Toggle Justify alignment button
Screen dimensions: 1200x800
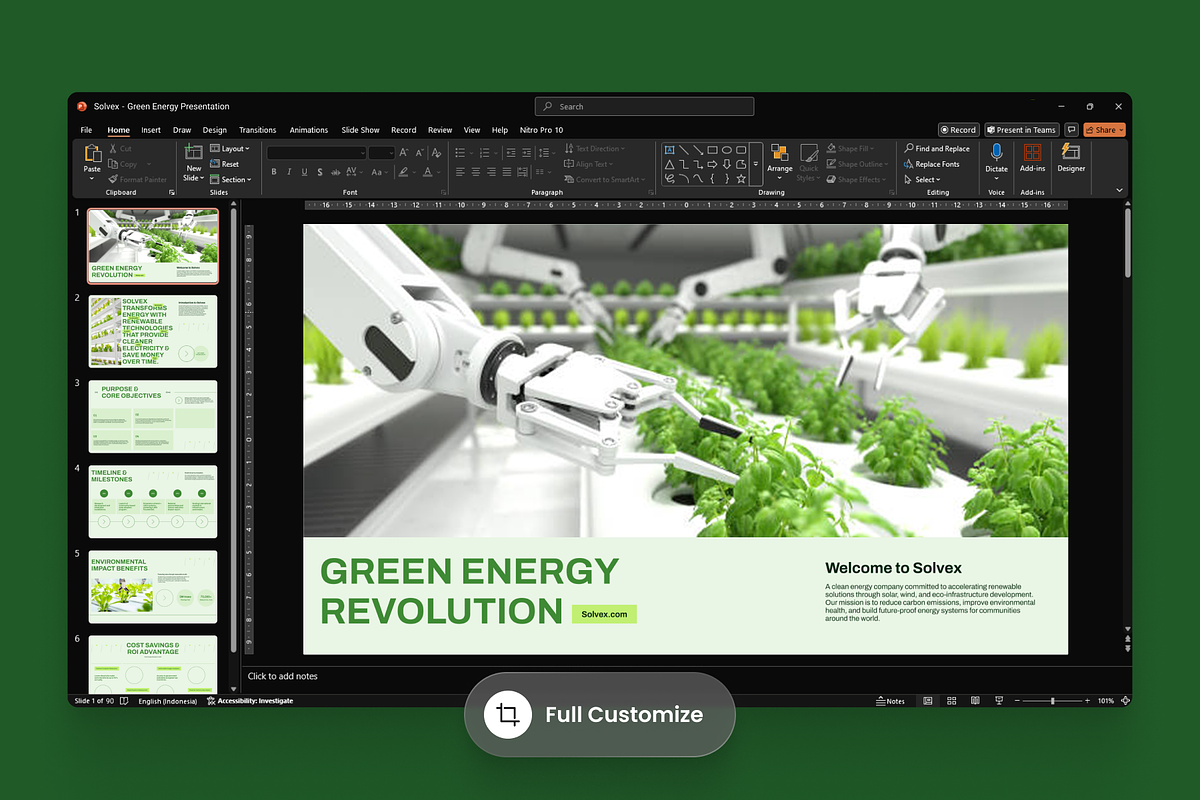(x=507, y=172)
